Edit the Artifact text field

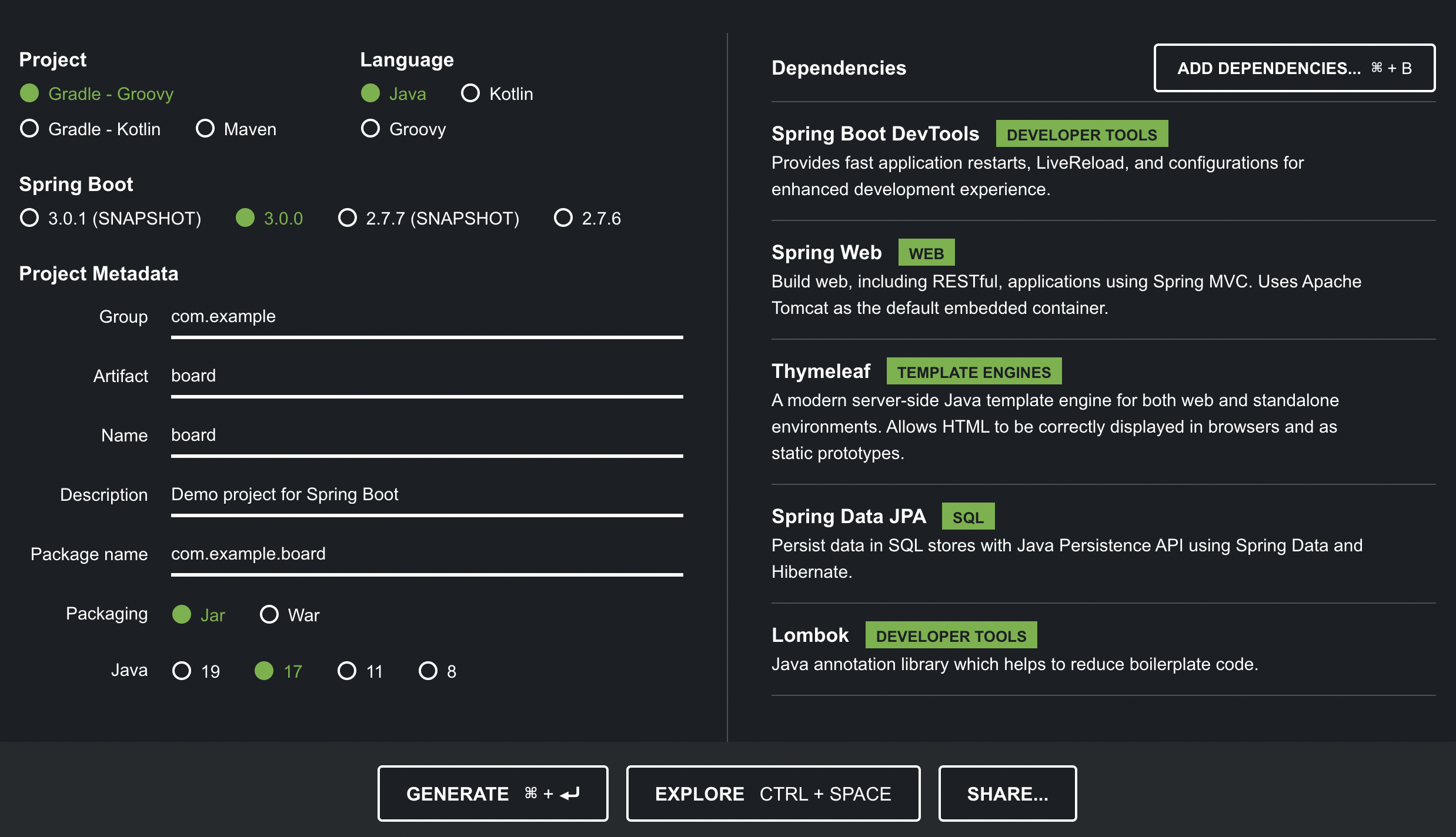pos(426,376)
